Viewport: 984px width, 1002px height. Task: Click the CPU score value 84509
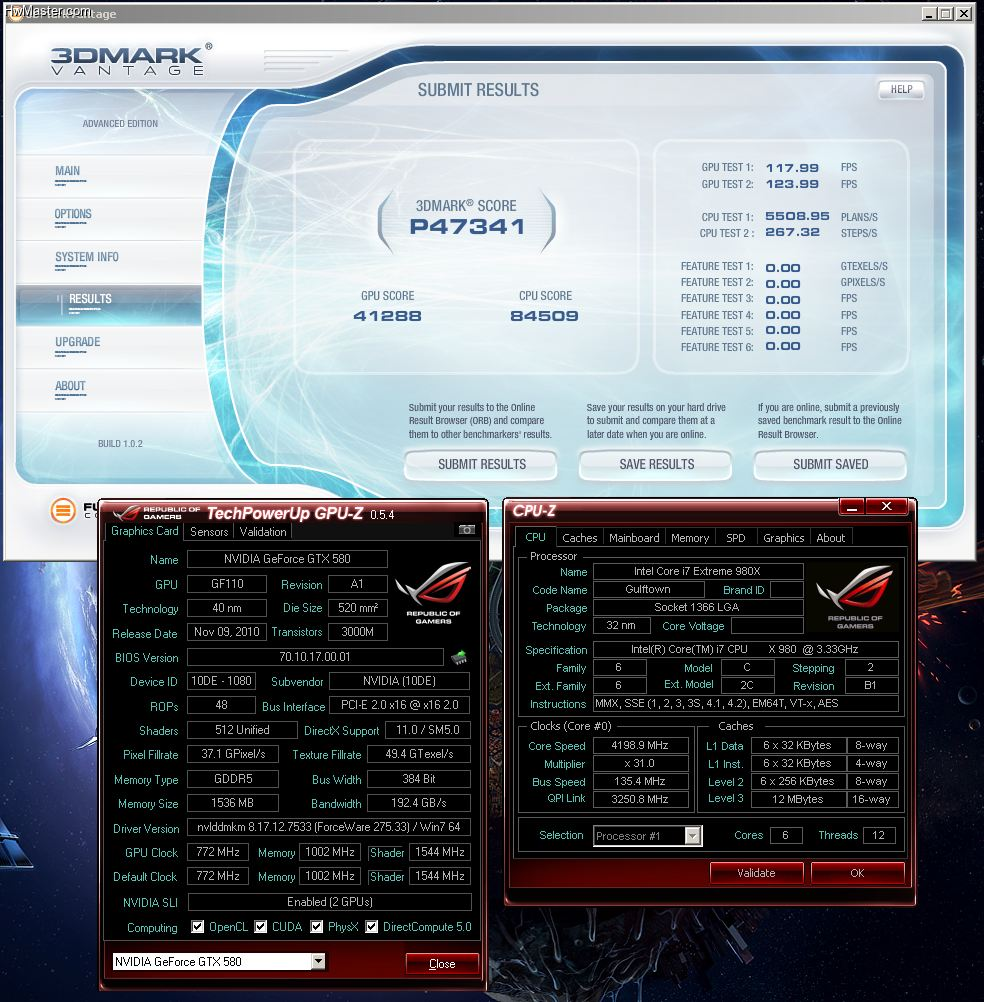544,316
